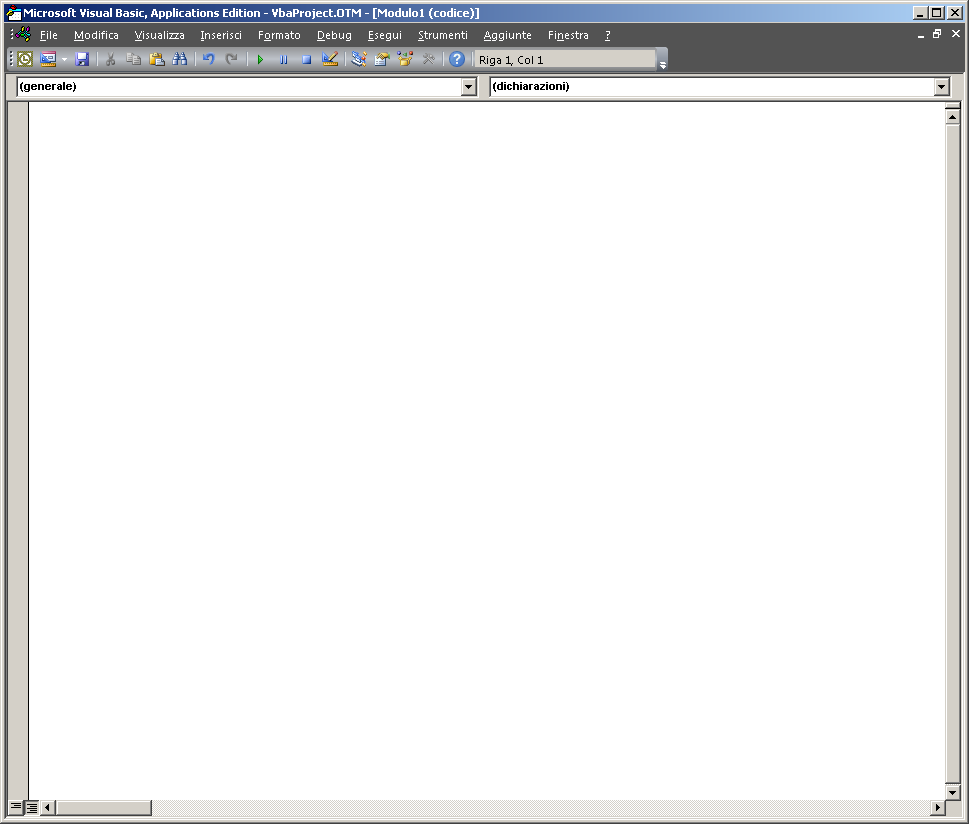This screenshot has width=969, height=824.
Task: Open Find with the binoculars icon
Action: pos(180,59)
